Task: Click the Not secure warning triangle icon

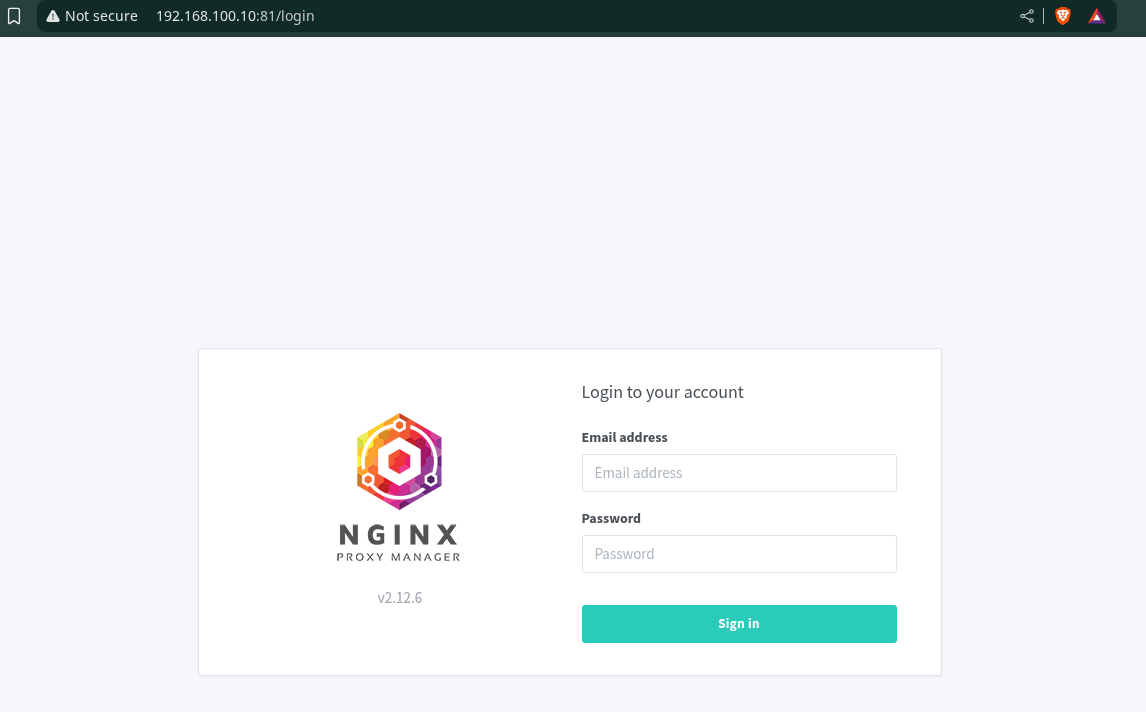Action: tap(53, 16)
